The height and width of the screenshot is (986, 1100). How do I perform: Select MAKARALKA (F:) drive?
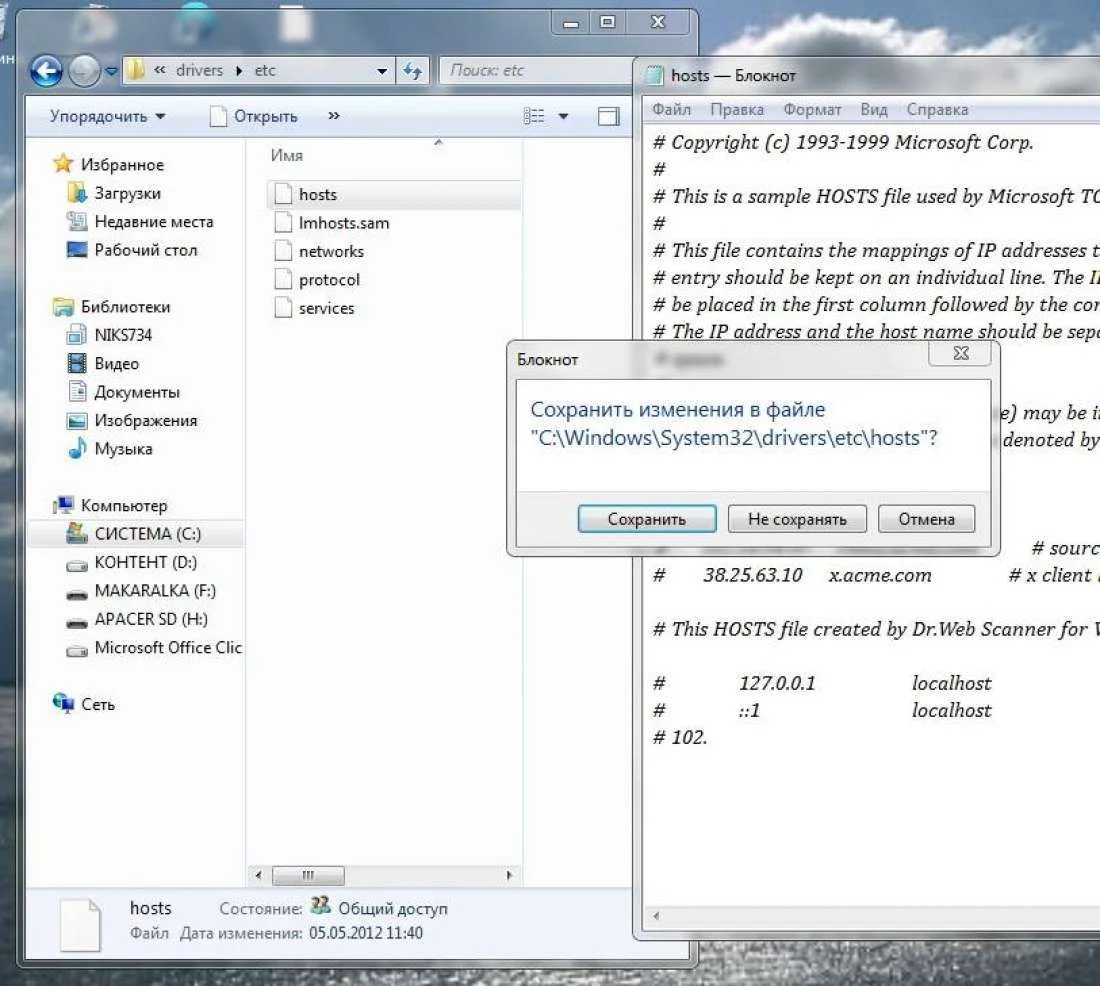coord(155,591)
